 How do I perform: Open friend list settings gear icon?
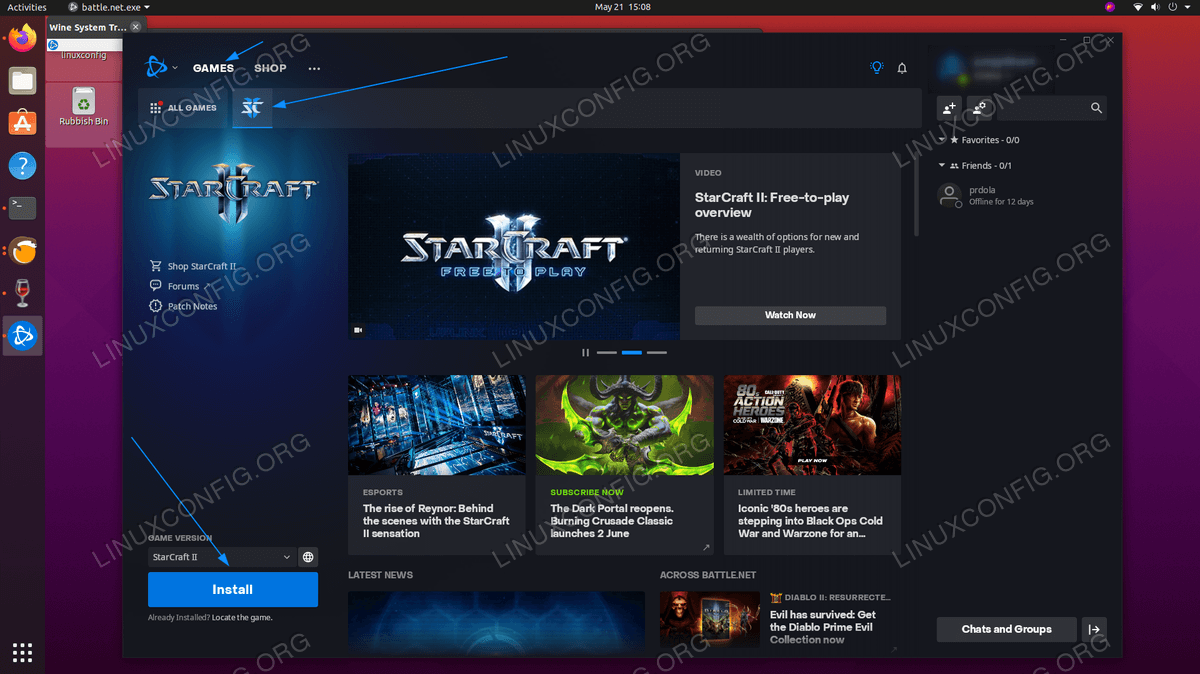(979, 108)
